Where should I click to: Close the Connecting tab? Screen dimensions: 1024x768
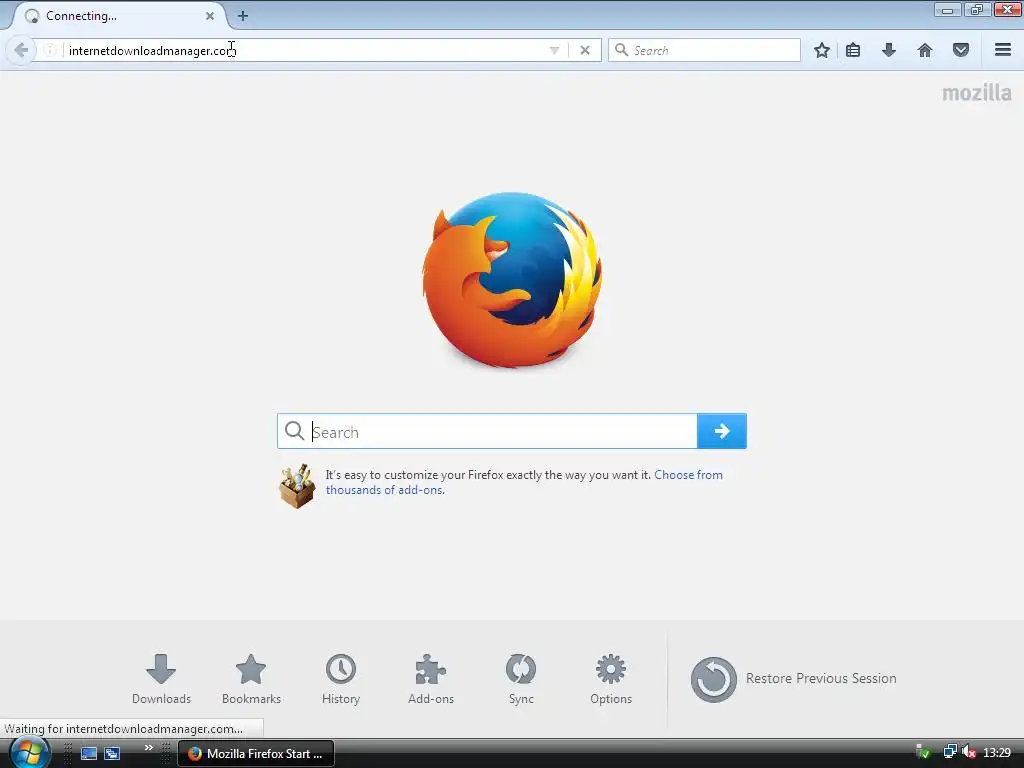[x=210, y=16]
